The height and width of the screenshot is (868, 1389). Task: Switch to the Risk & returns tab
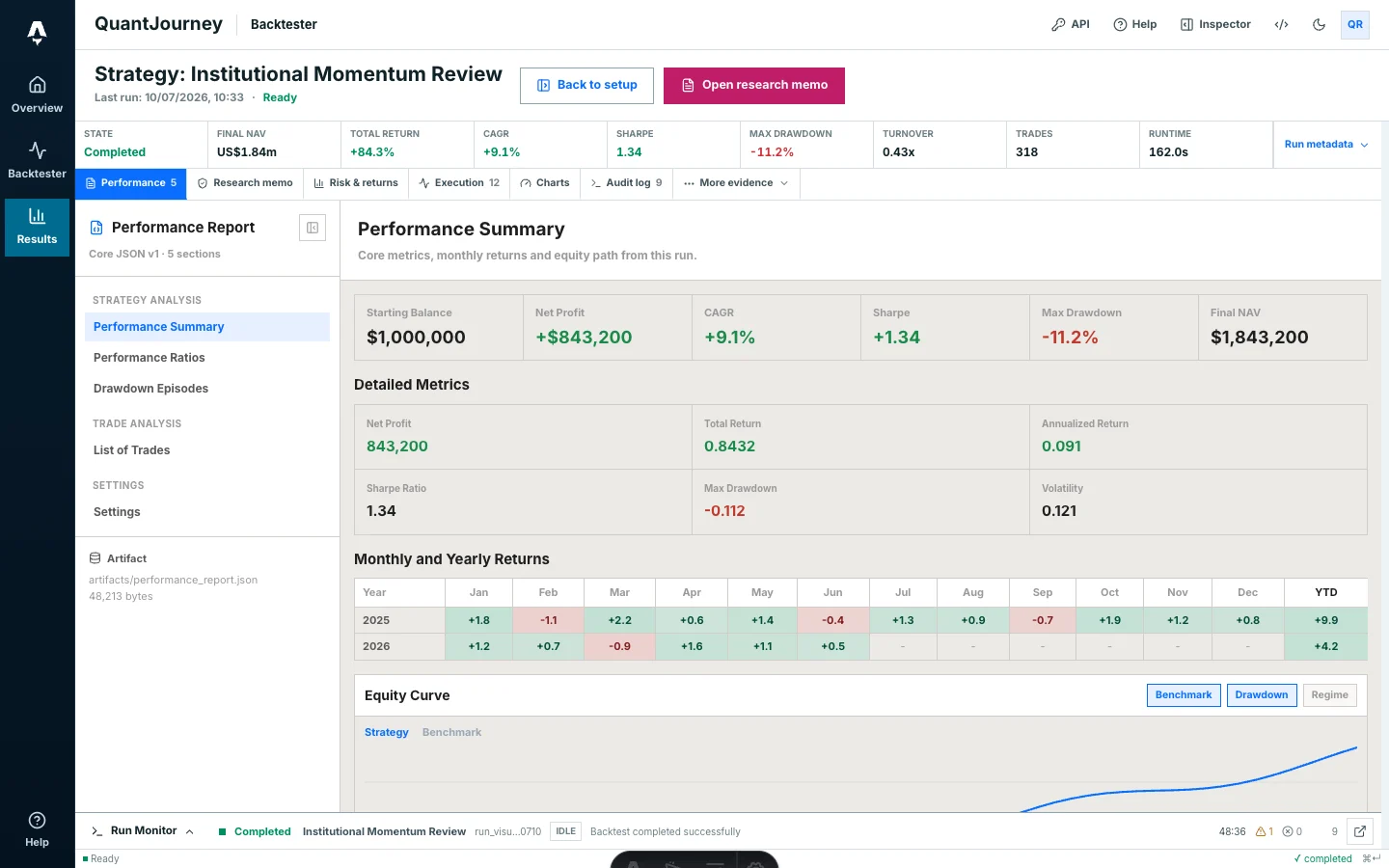[x=356, y=183]
